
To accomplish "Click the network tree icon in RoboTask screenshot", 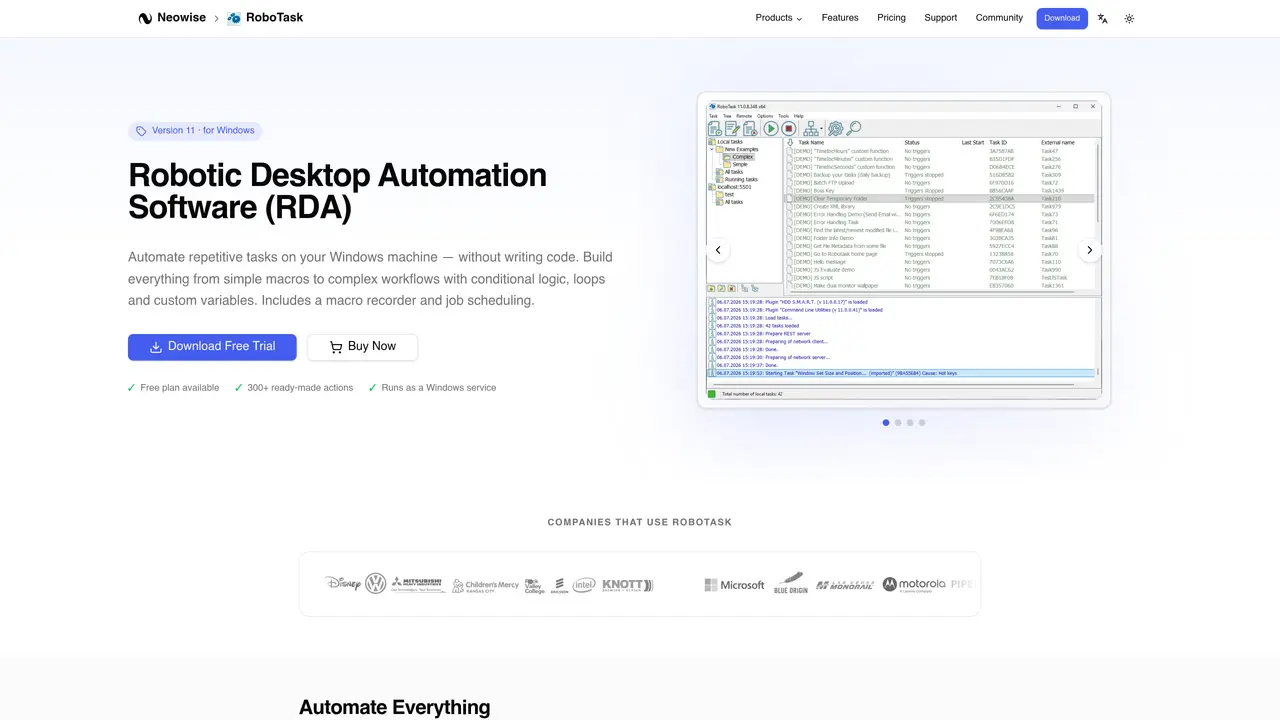I will pos(811,129).
